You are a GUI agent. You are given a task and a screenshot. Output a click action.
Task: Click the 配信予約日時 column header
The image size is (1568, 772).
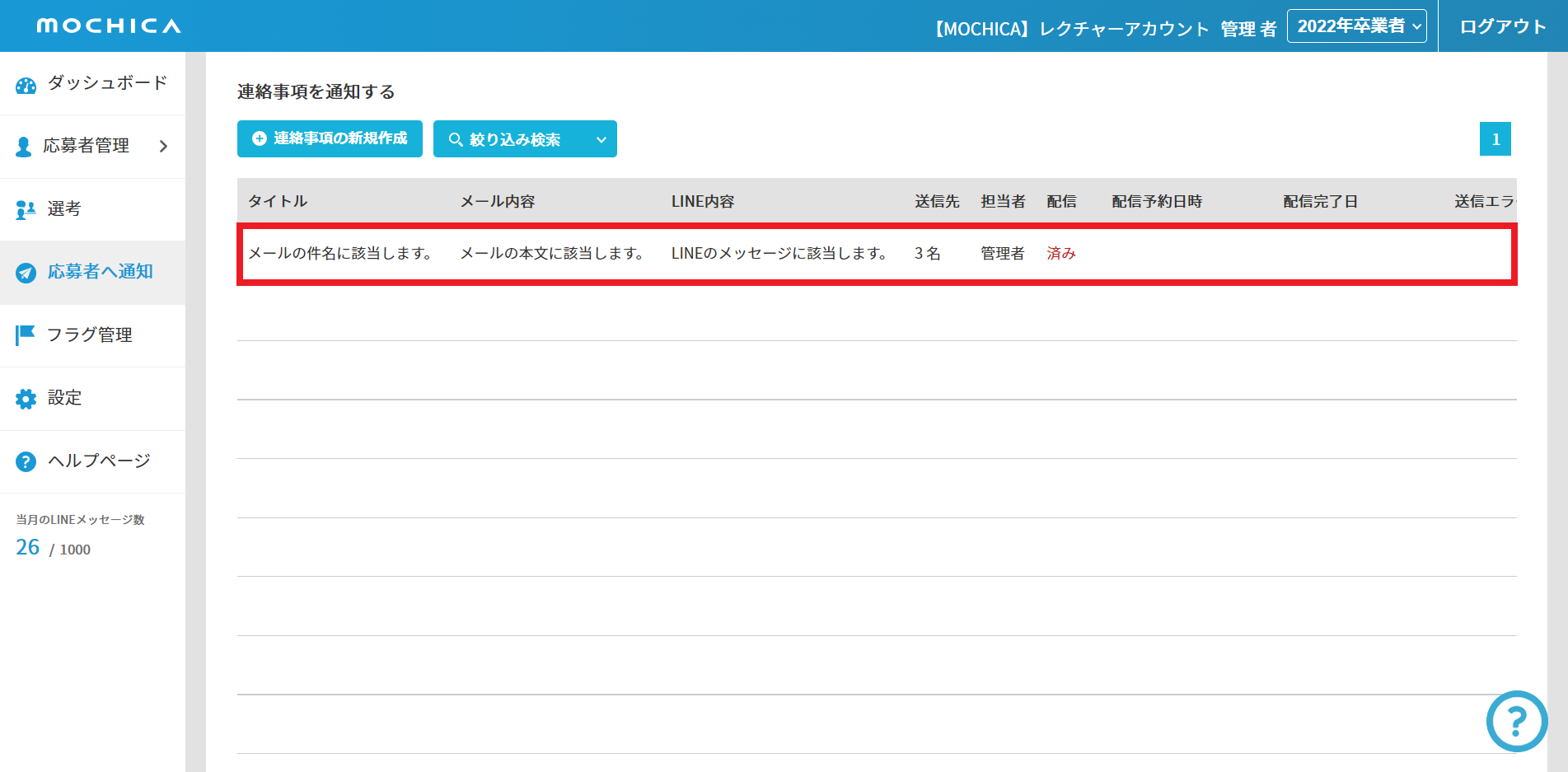1156,202
